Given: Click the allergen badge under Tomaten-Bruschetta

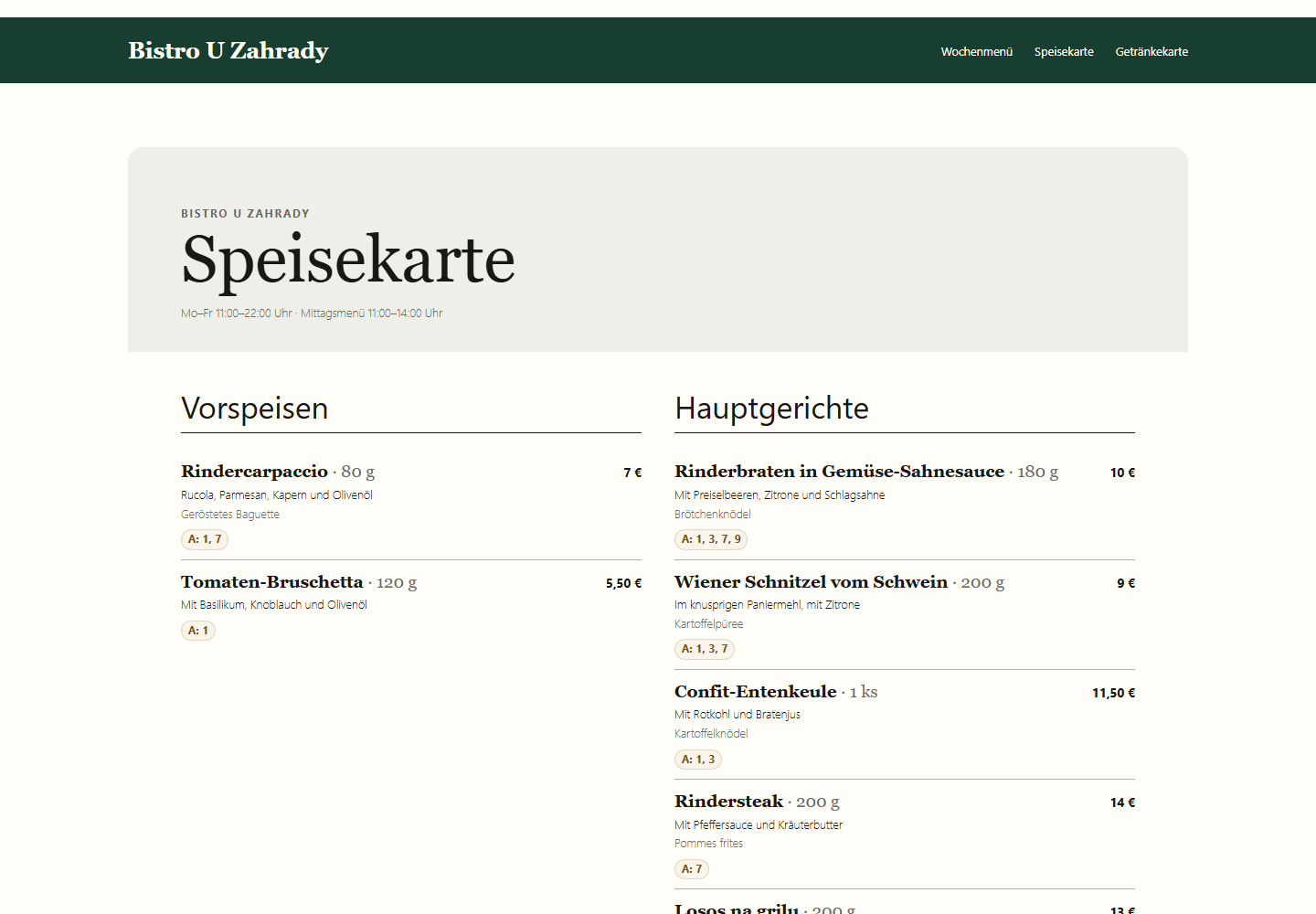Looking at the screenshot, I should 198,631.
